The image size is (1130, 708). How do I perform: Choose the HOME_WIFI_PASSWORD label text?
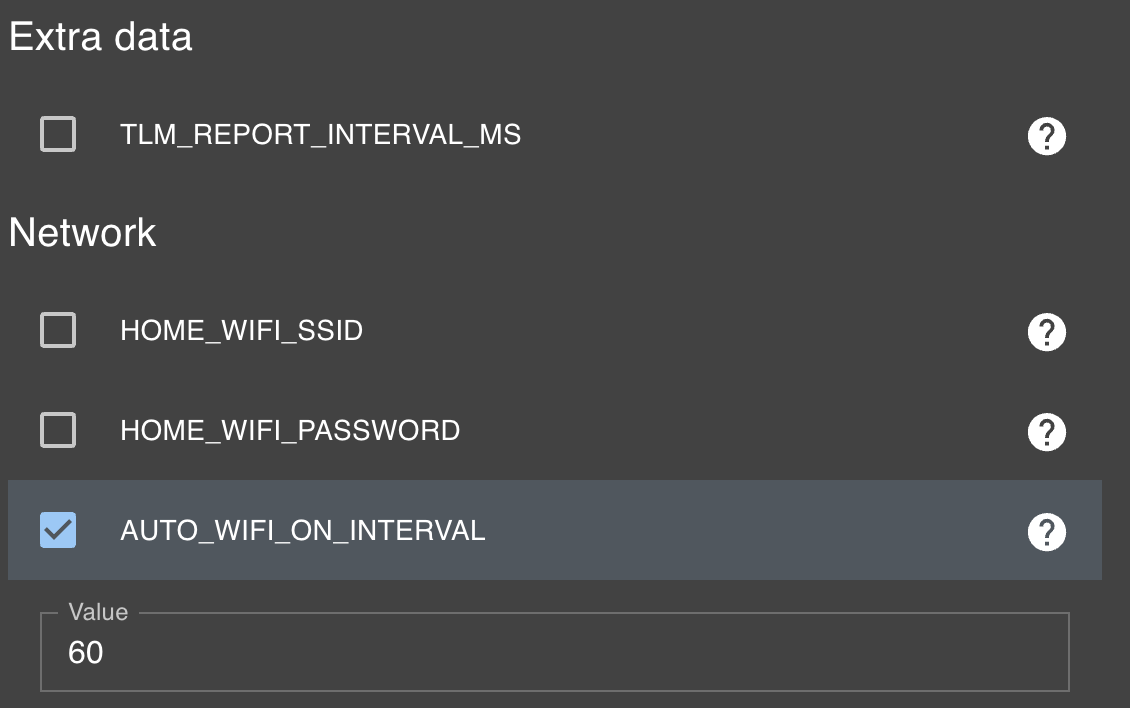pos(290,430)
